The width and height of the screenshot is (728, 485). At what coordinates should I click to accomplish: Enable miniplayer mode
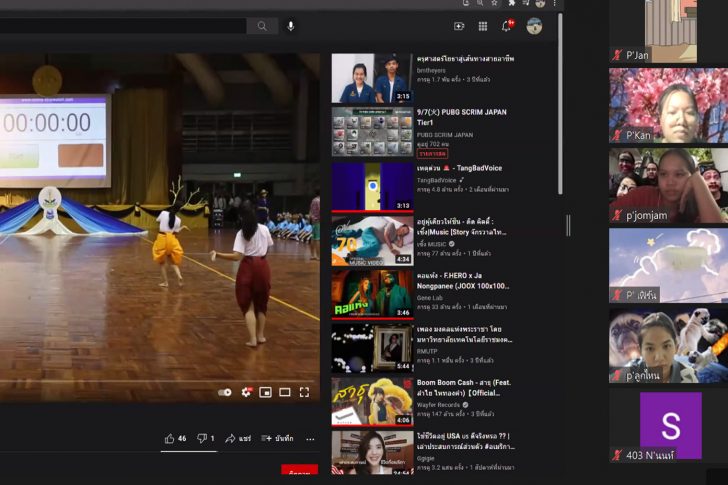[x=265, y=392]
